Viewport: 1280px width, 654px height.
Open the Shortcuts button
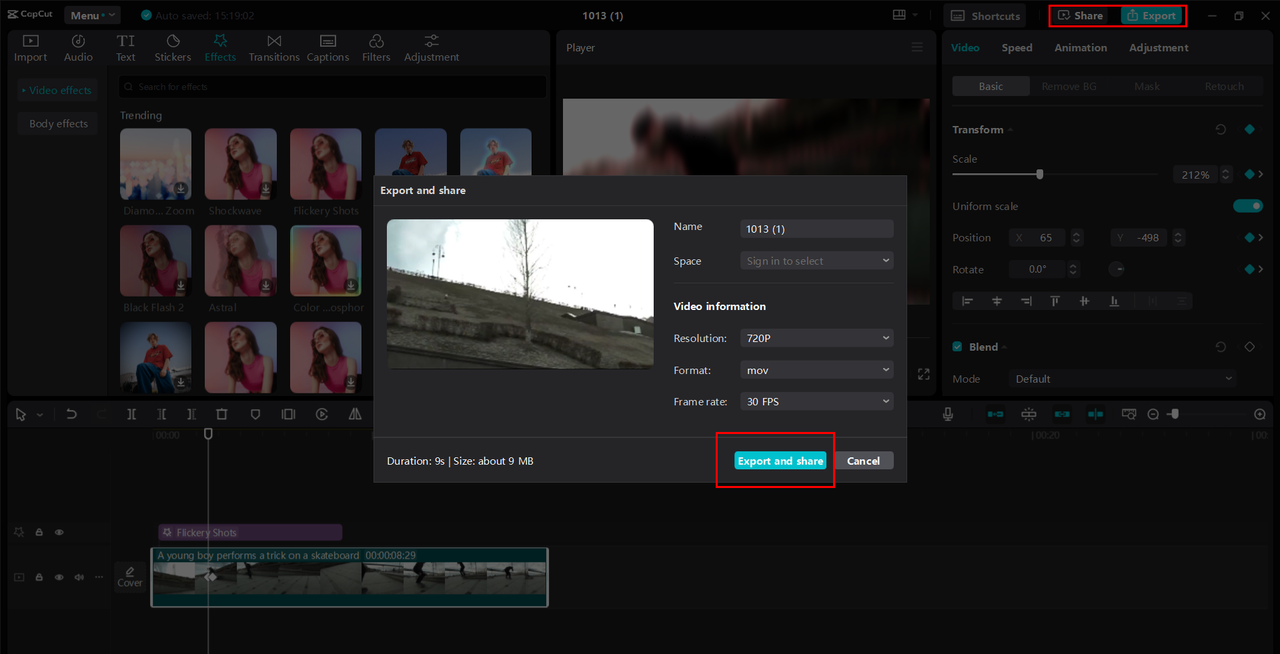(x=986, y=16)
